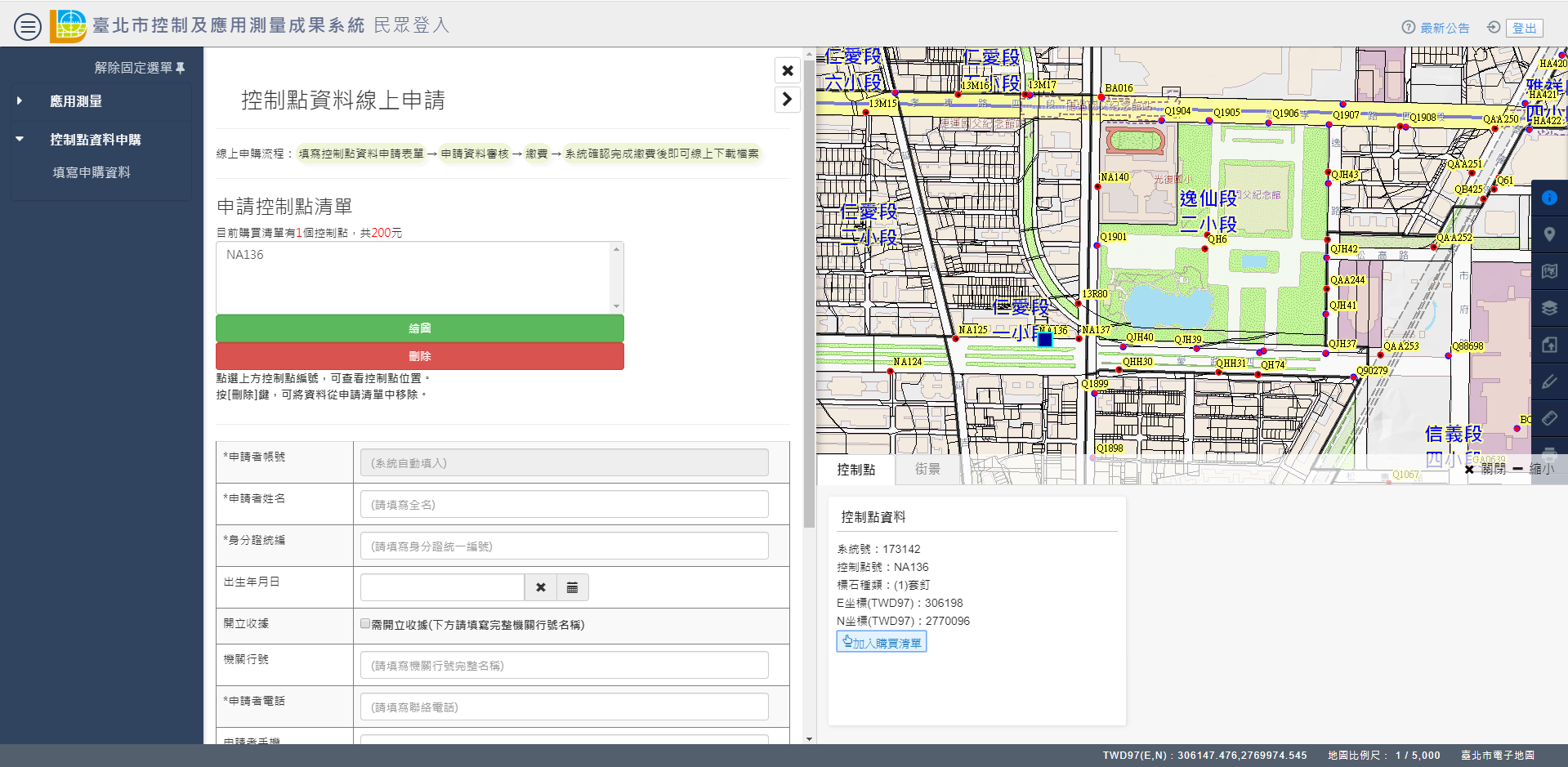The width and height of the screenshot is (1568, 767).
Task: Select the info tool in the map toolbar
Action: pos(1548,198)
